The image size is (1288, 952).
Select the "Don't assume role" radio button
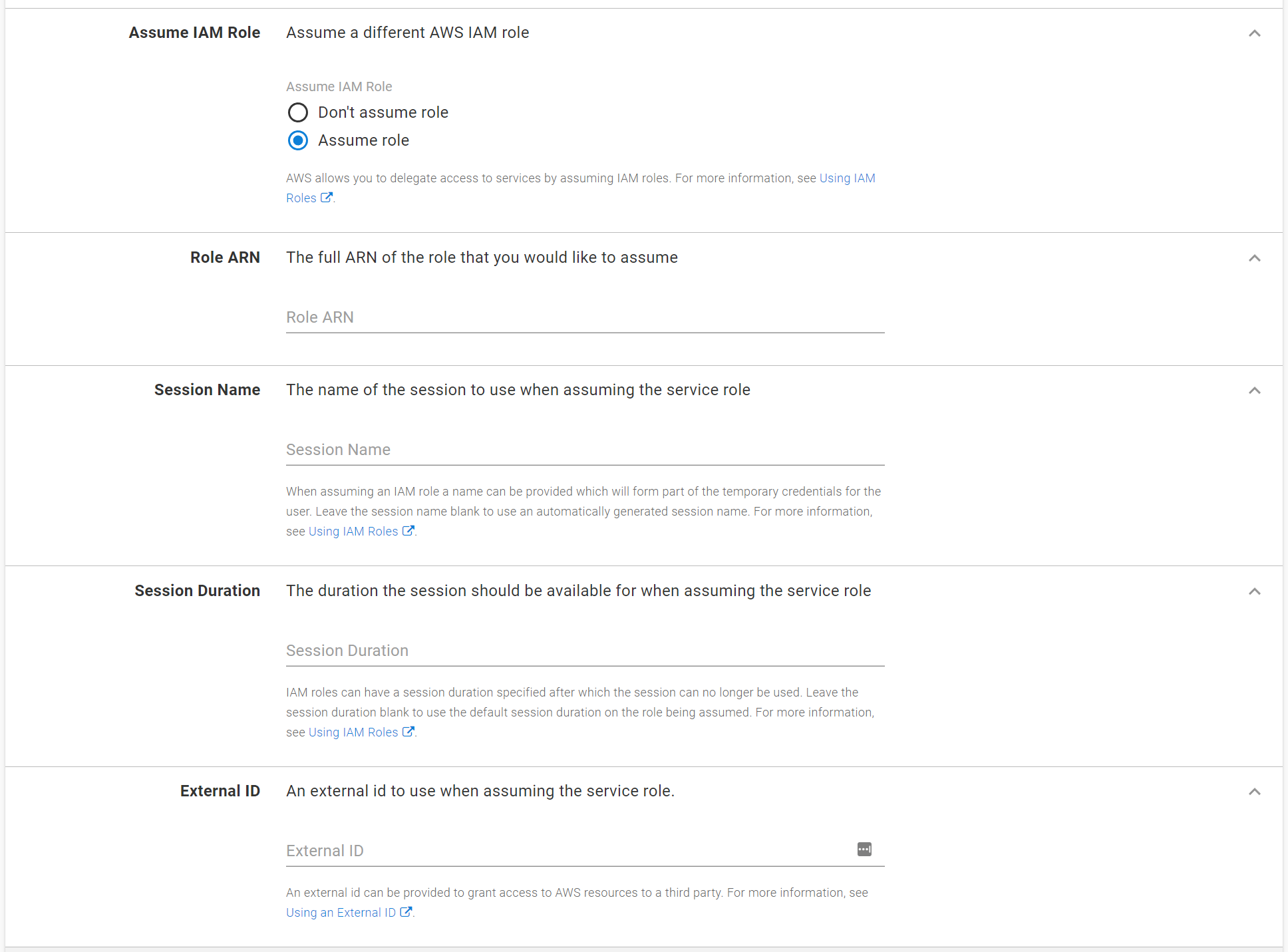coord(298,112)
